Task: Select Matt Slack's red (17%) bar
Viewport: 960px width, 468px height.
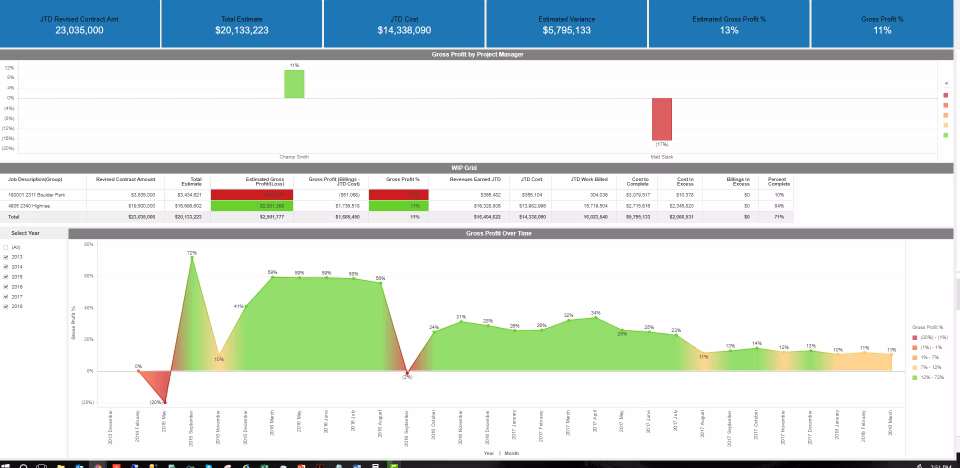Action: (662, 119)
